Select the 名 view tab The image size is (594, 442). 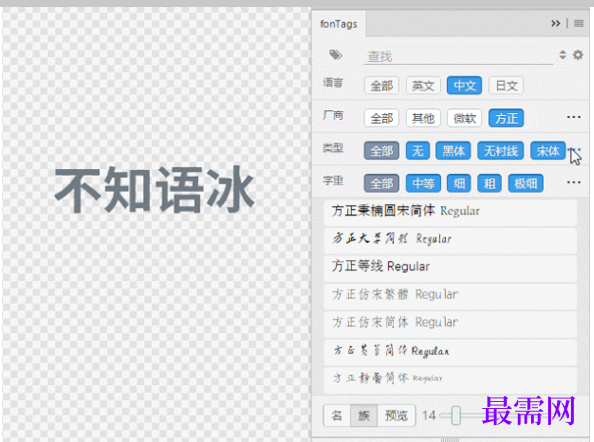(337, 415)
